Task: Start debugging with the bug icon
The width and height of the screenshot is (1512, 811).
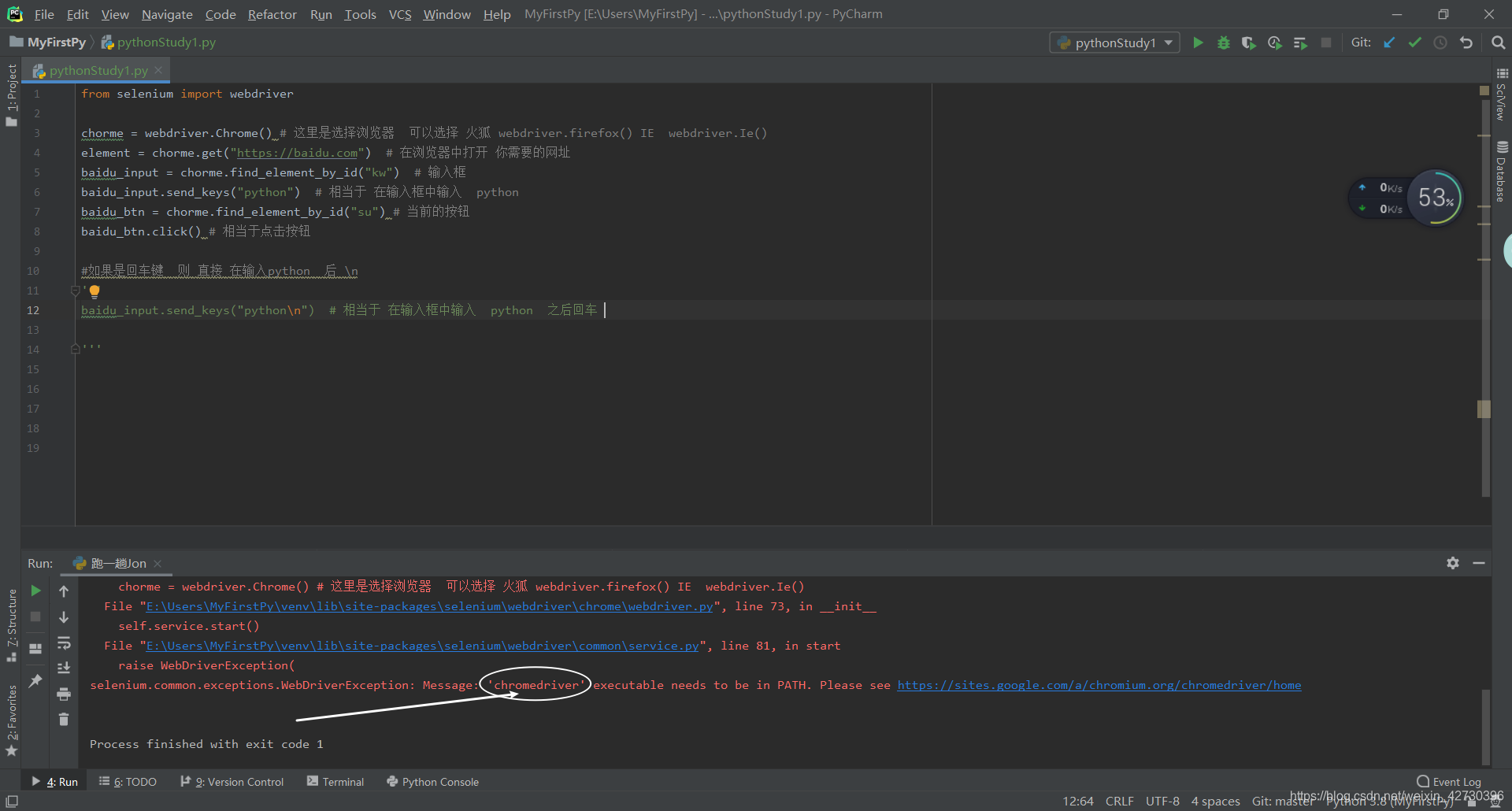Action: click(1223, 43)
